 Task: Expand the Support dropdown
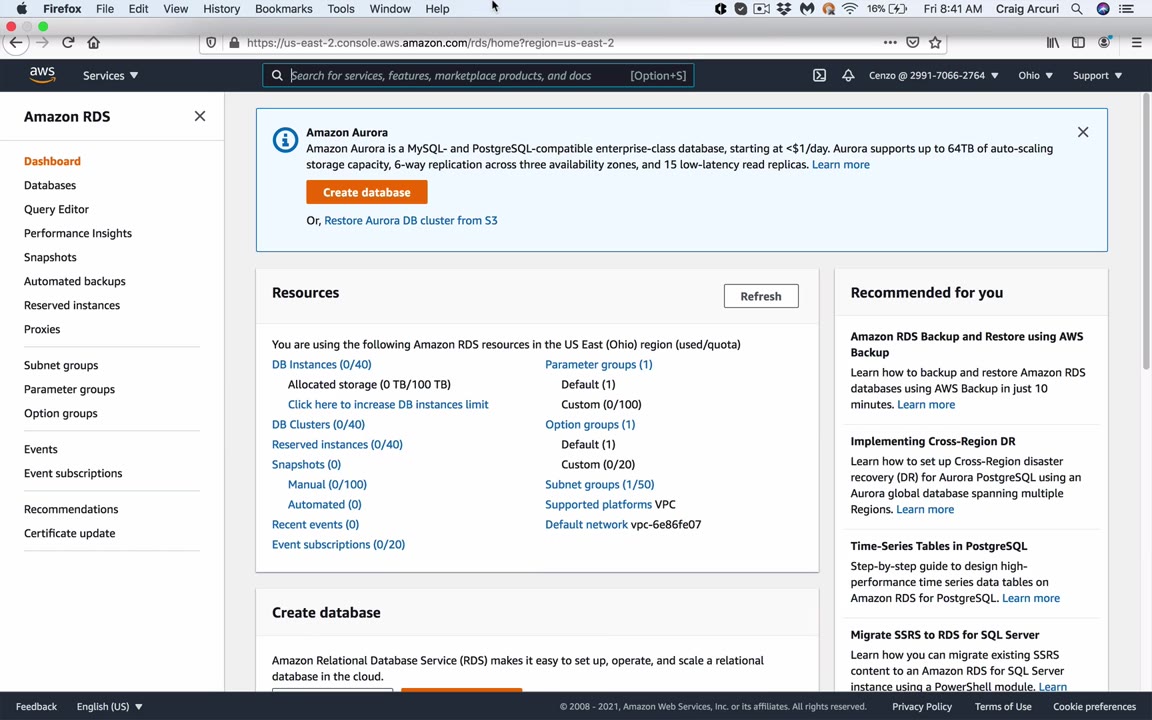pos(1097,75)
